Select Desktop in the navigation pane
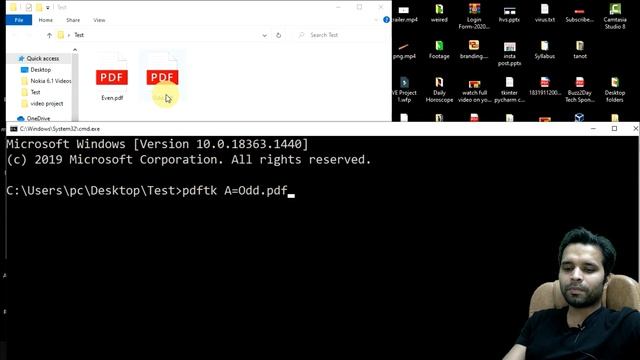 point(40,70)
